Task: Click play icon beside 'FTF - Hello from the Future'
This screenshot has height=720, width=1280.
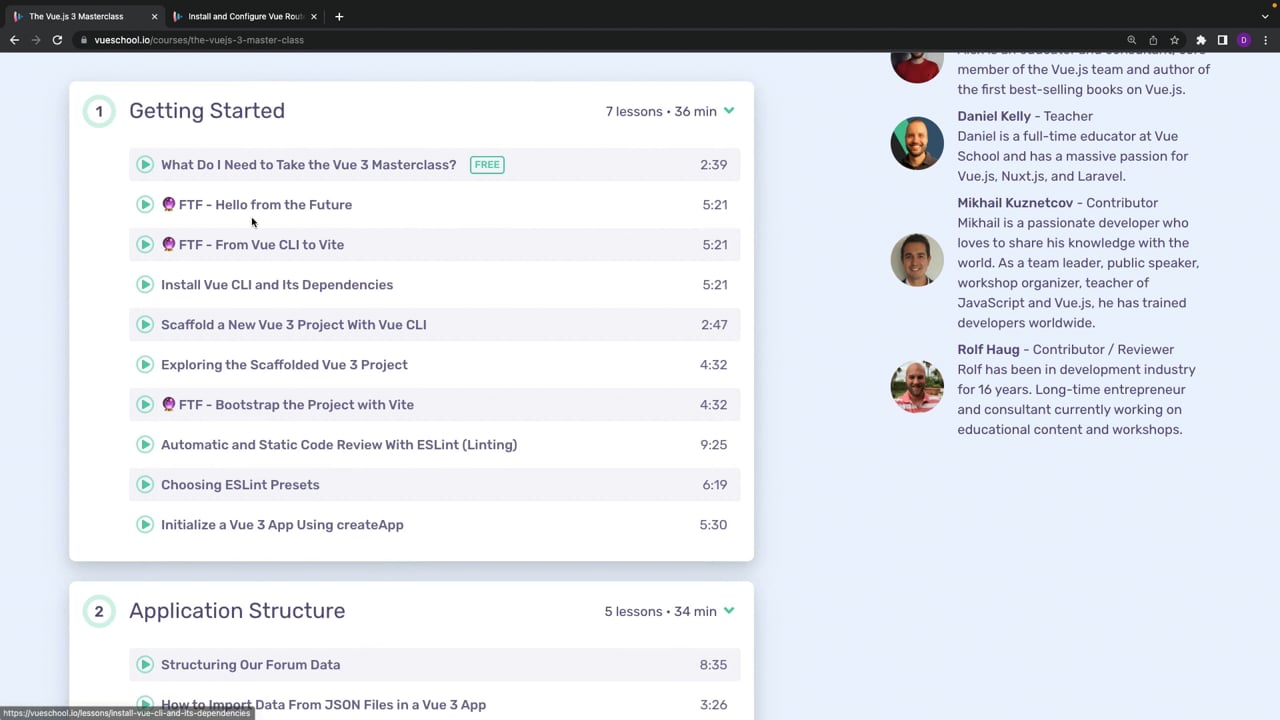Action: [x=145, y=205]
